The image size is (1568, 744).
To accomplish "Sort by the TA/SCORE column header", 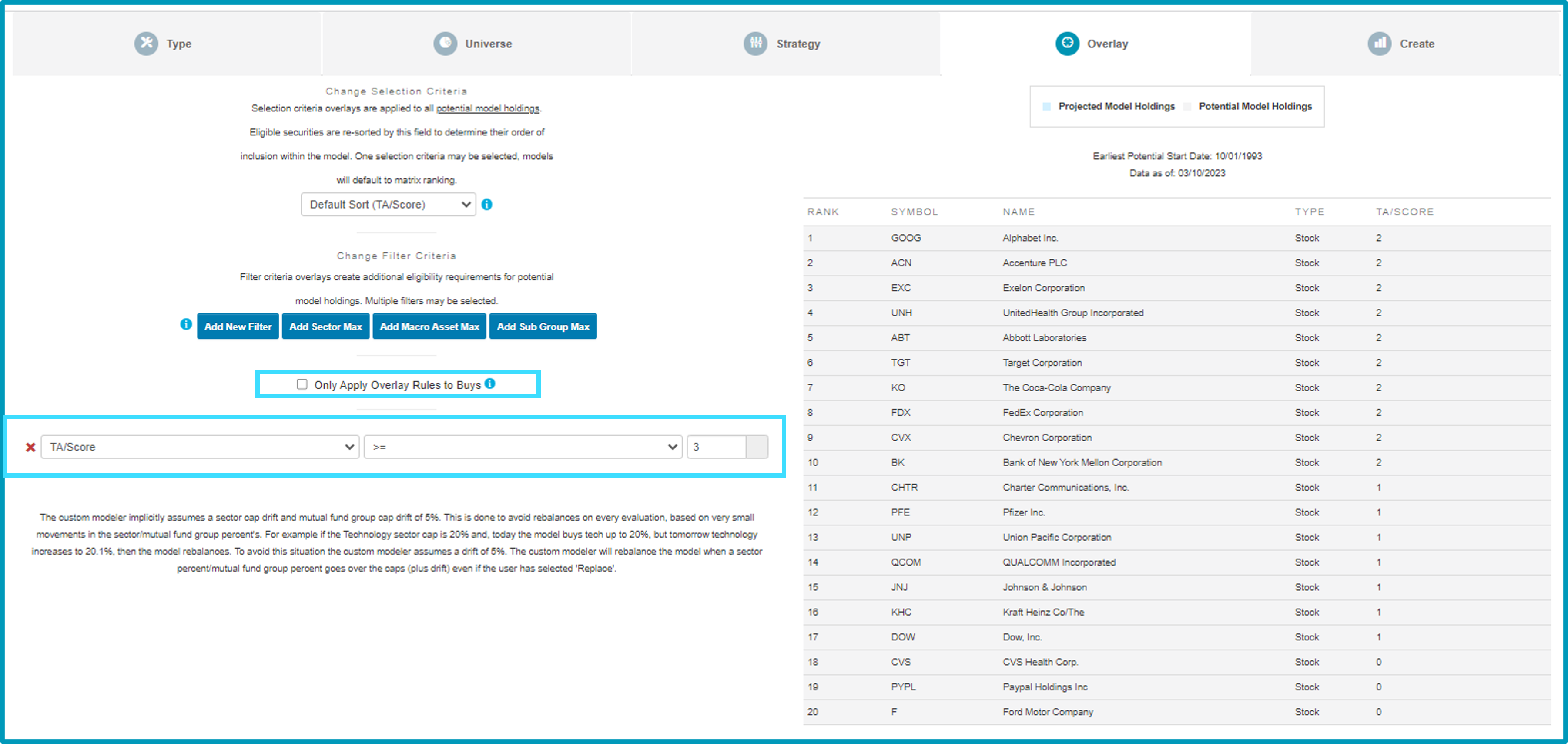I will pos(1405,212).
